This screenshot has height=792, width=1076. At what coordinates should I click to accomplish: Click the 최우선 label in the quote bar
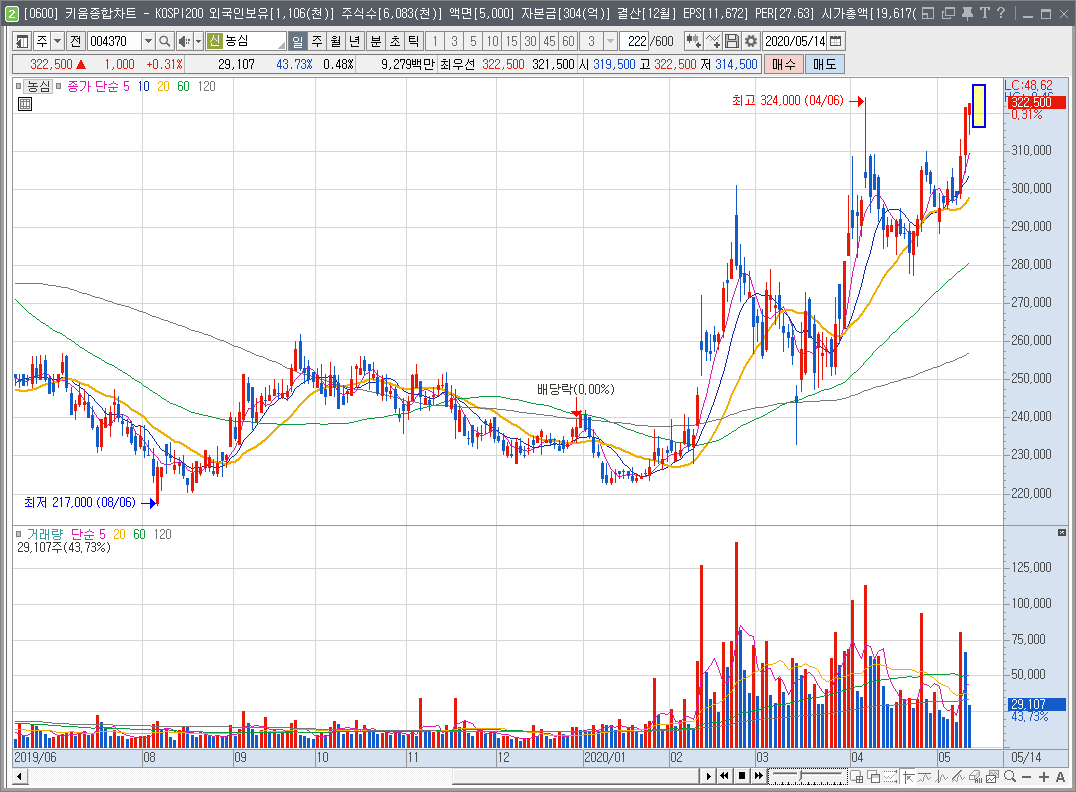point(457,65)
